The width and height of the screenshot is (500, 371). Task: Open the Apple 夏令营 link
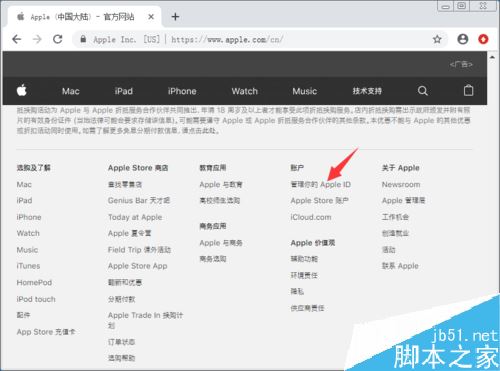[129, 233]
